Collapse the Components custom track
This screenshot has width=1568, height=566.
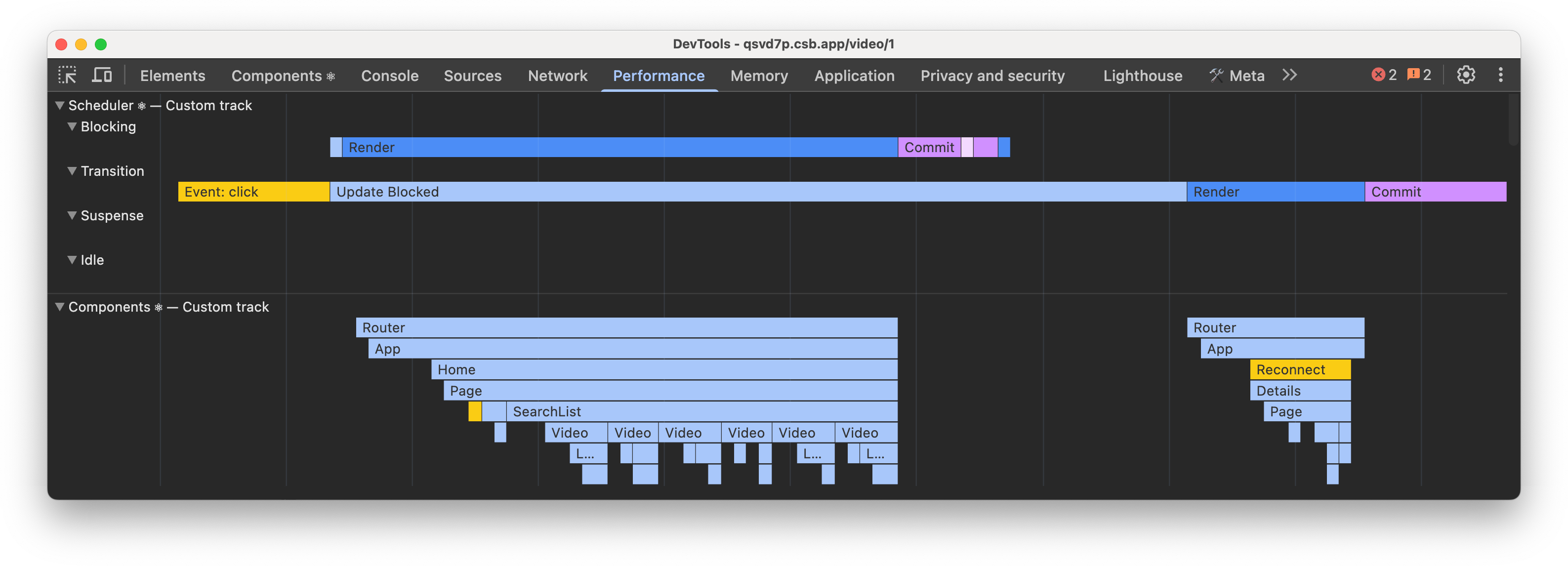(59, 307)
